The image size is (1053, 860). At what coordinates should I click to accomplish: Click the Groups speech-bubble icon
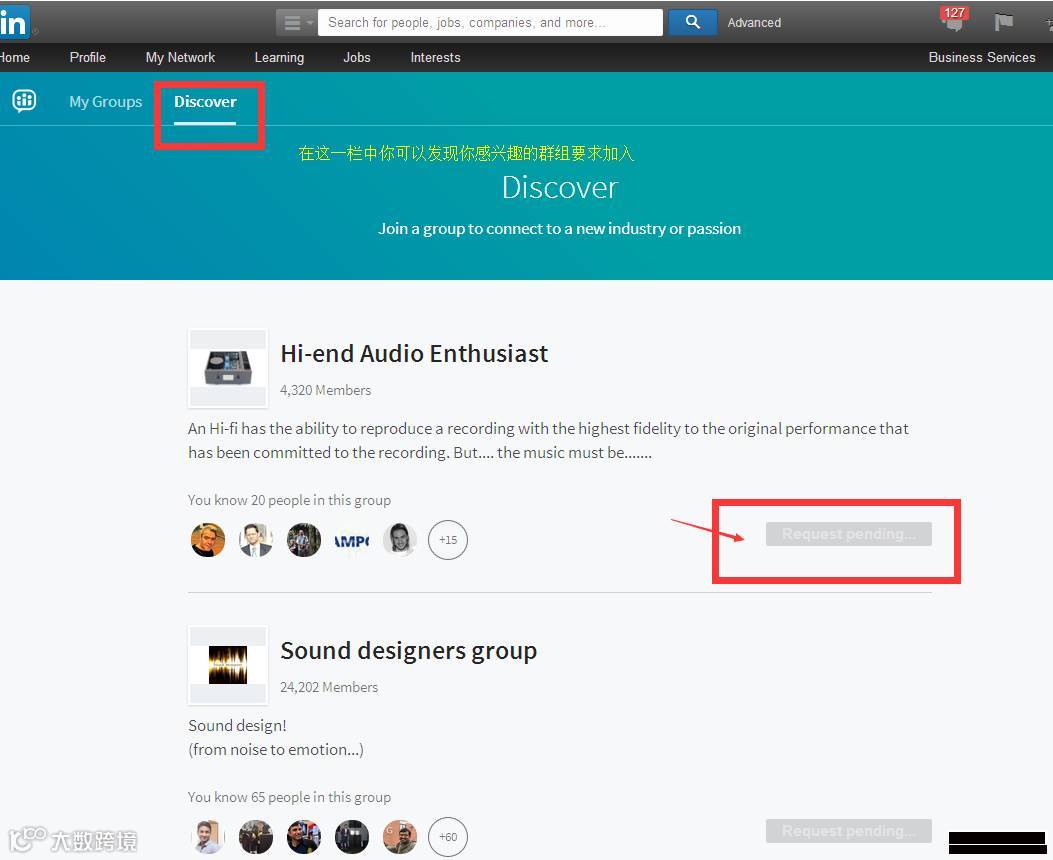coord(24,101)
